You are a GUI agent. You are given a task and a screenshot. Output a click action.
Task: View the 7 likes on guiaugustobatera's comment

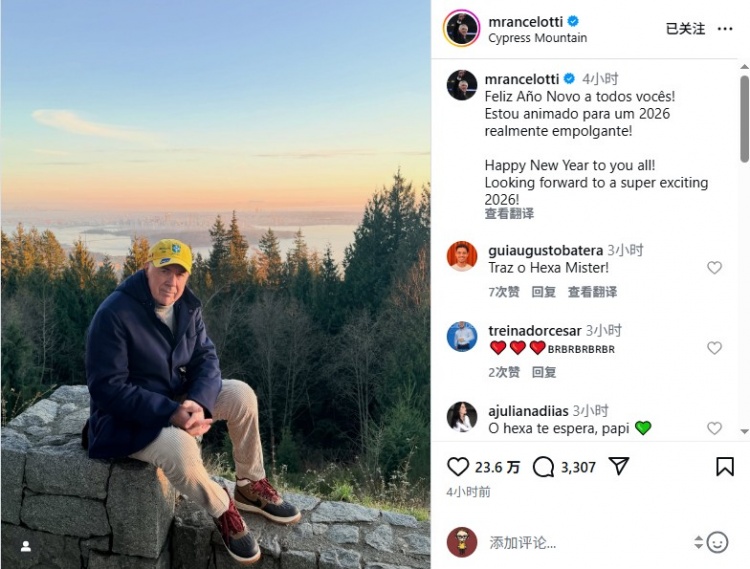coord(504,292)
